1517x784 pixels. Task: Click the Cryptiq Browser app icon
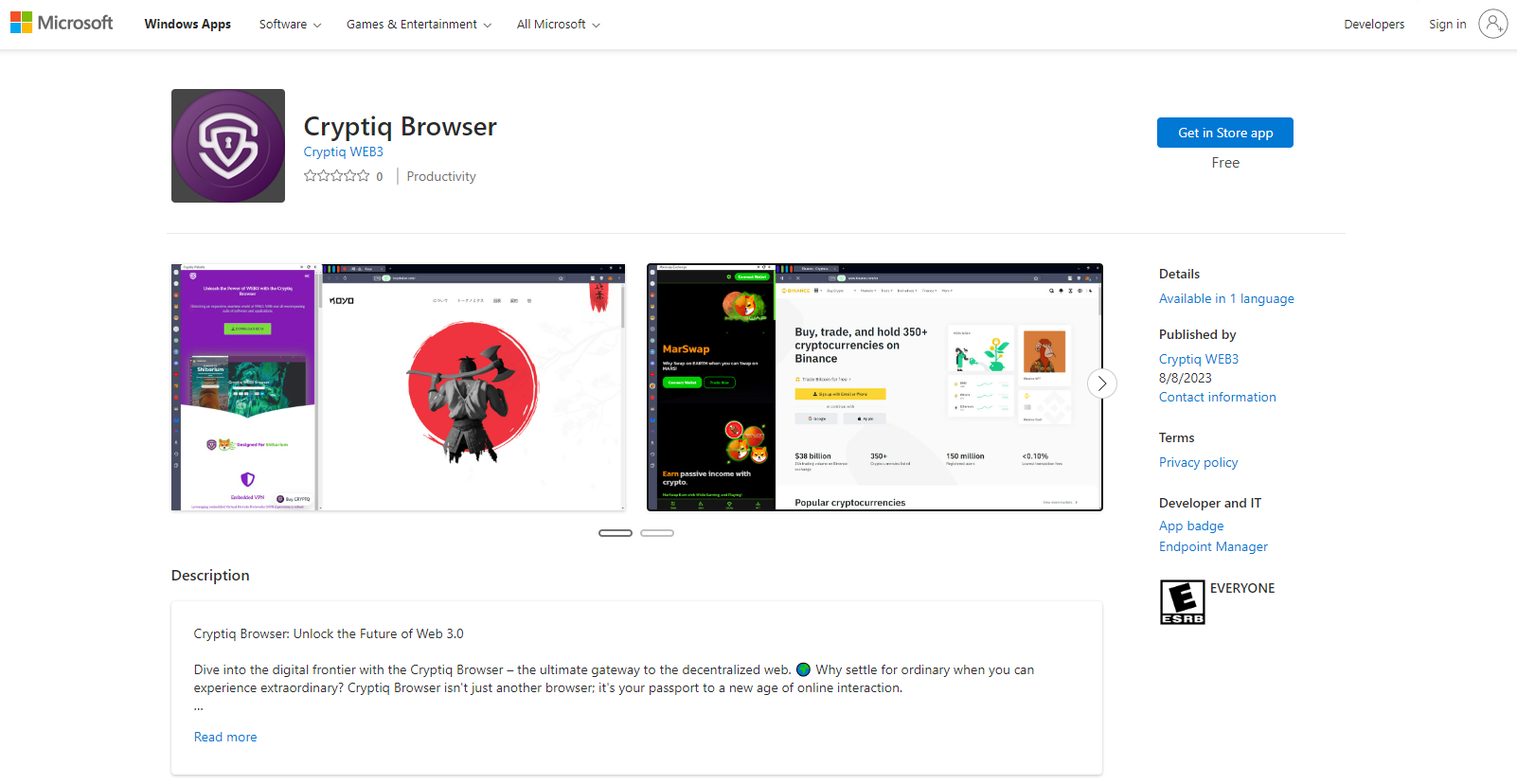228,146
